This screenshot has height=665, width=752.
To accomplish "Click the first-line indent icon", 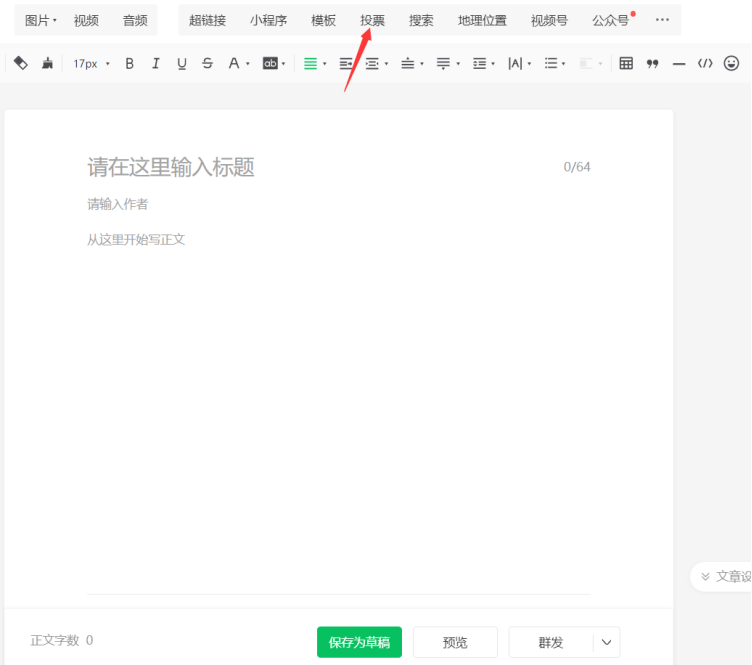I will tap(372, 63).
